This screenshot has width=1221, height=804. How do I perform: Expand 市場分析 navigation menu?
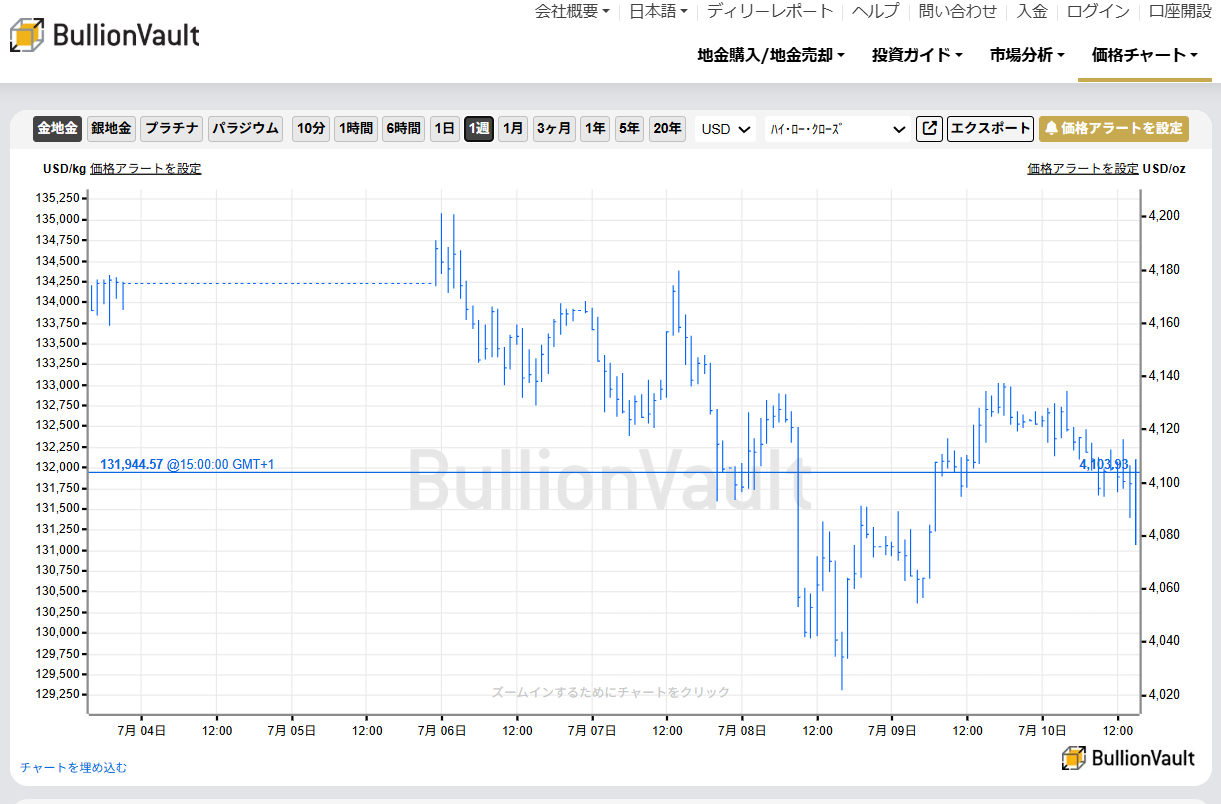coord(1027,55)
